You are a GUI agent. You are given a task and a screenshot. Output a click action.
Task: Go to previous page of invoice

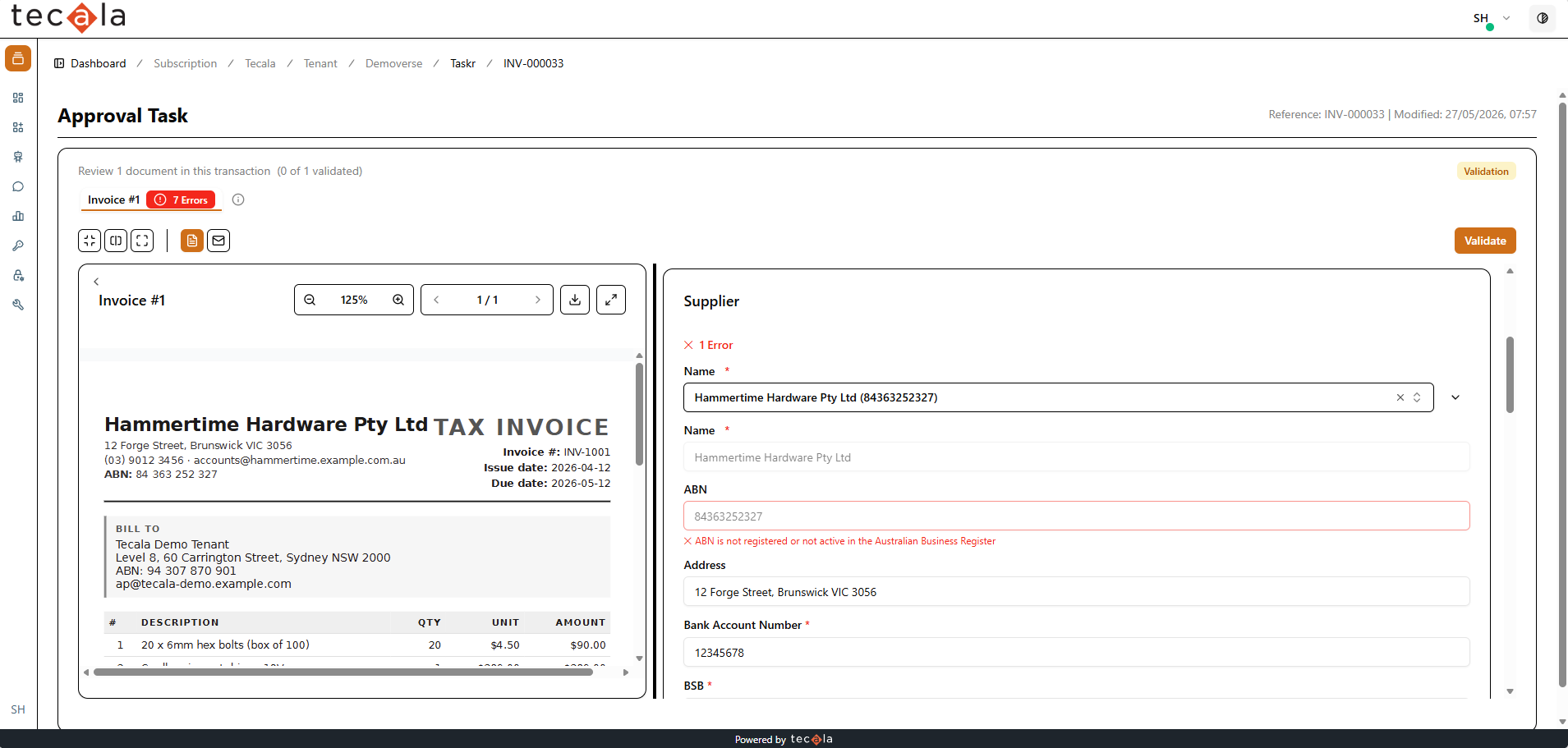coord(436,300)
